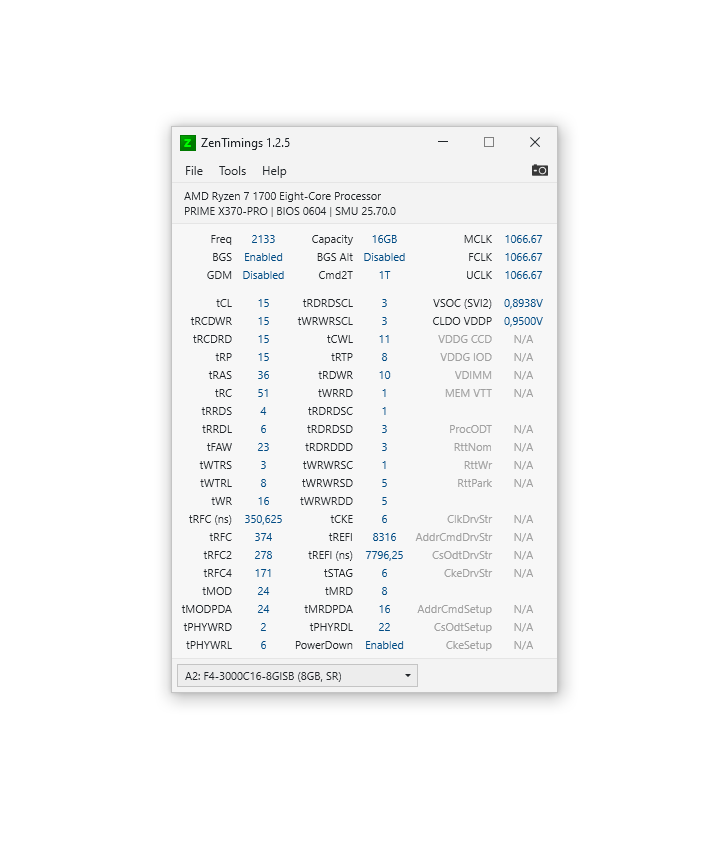Click the tRFC value 374

coord(263,537)
